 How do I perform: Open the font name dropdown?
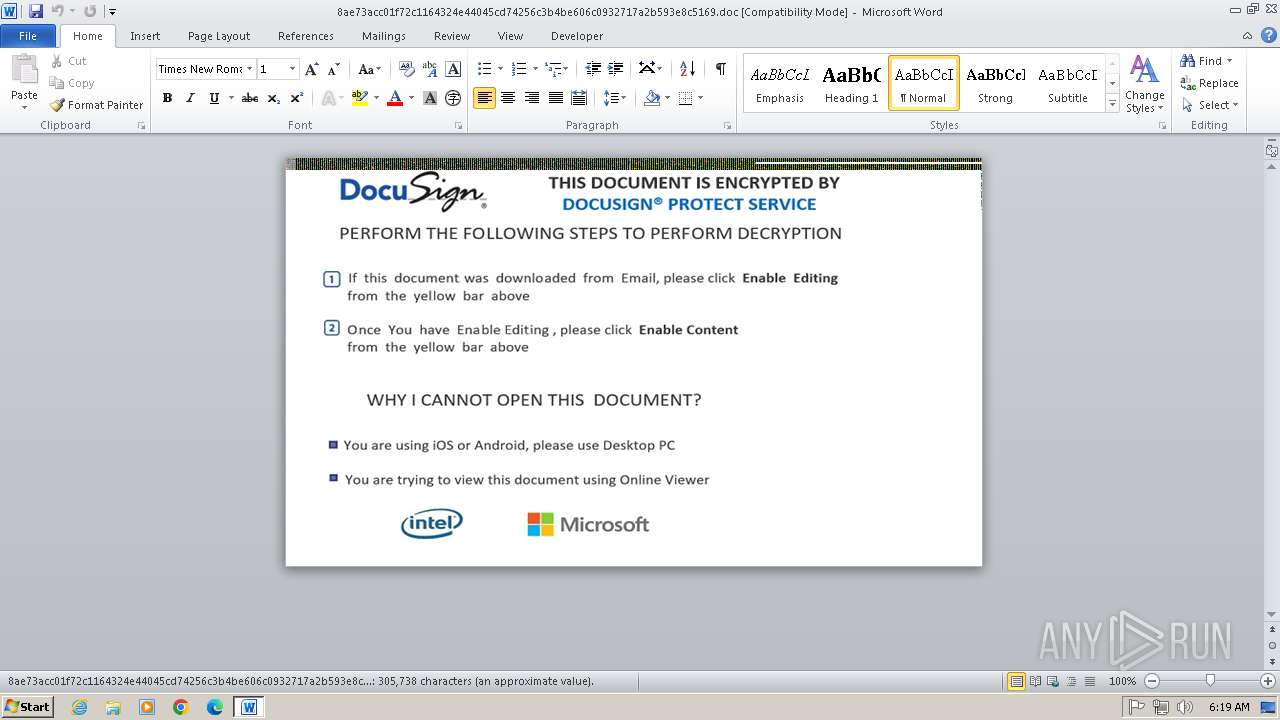pos(249,69)
